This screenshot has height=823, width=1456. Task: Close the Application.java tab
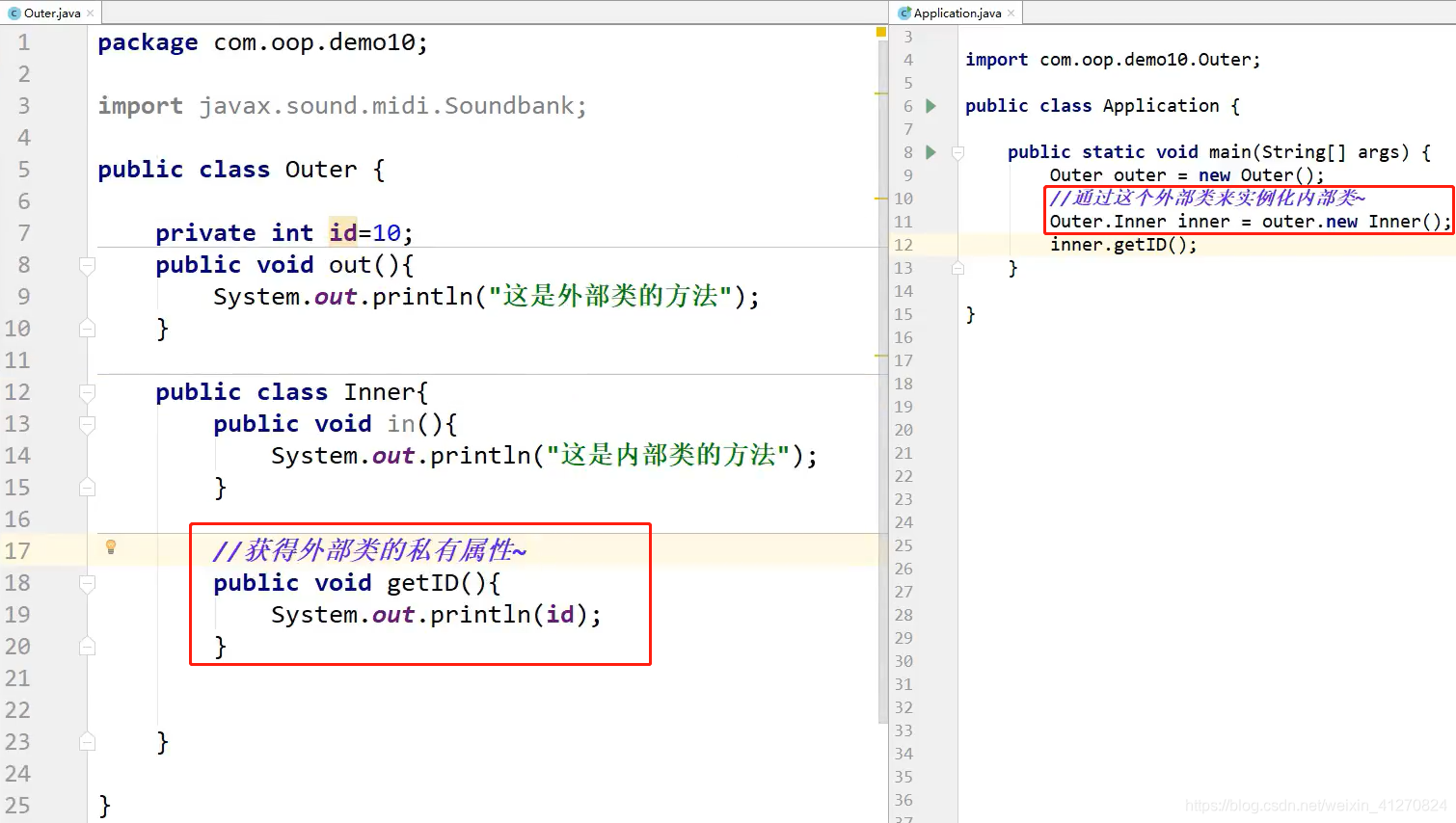point(1011,13)
